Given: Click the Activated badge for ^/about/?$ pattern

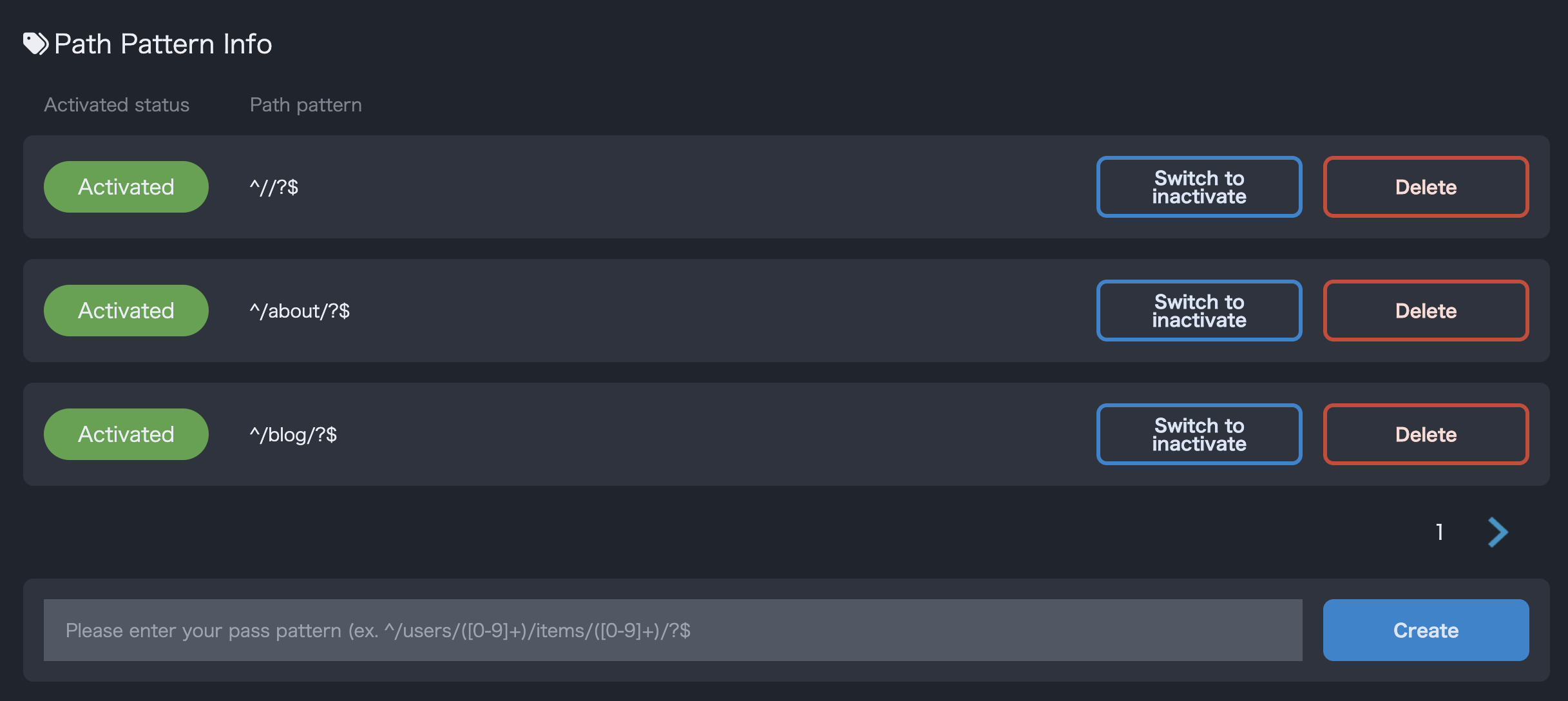Looking at the screenshot, I should tap(126, 311).
